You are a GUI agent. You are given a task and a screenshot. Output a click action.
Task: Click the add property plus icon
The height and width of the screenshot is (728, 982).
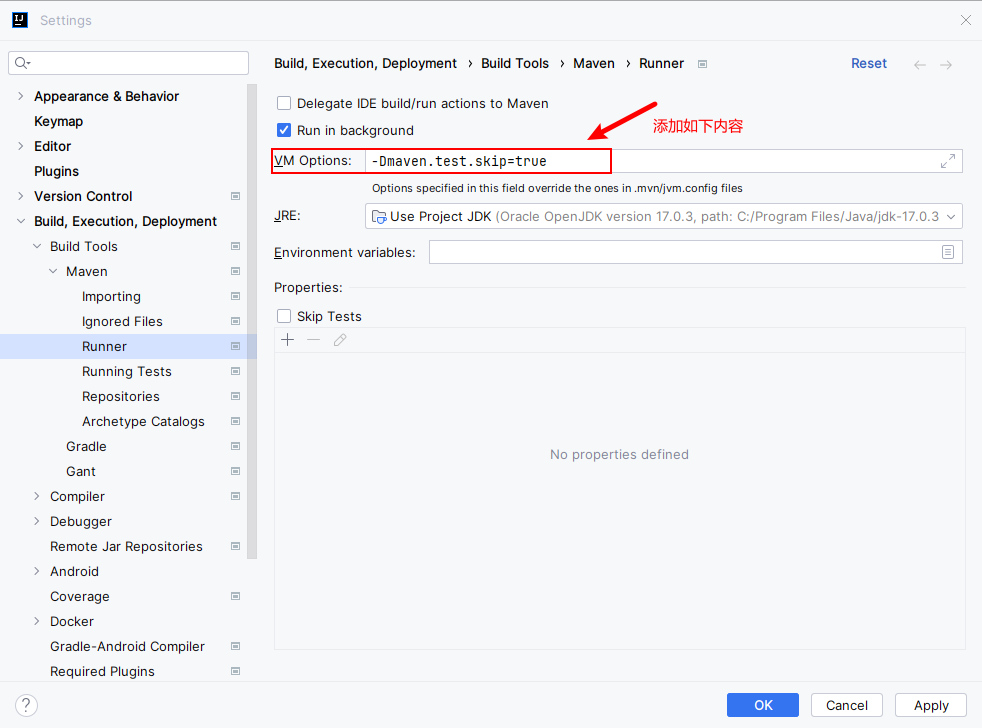pos(287,340)
